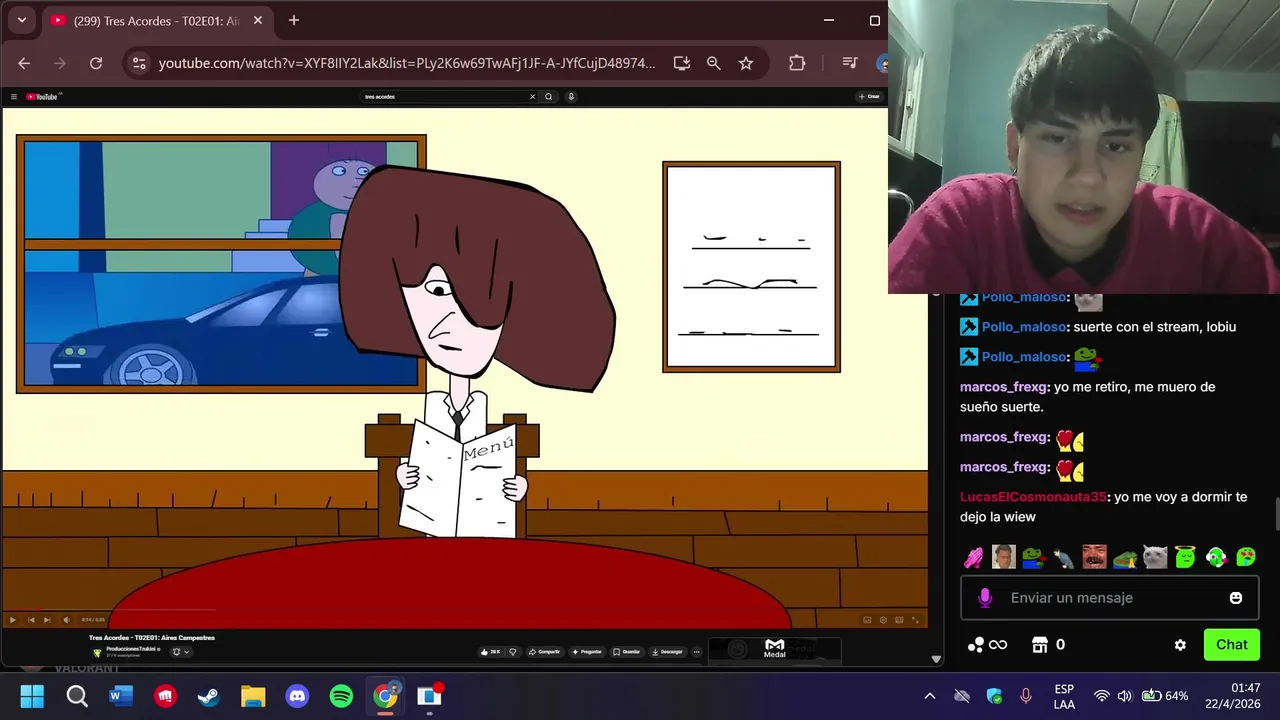Share the video via 'Compartir'
The height and width of the screenshot is (720, 1280).
tap(545, 652)
